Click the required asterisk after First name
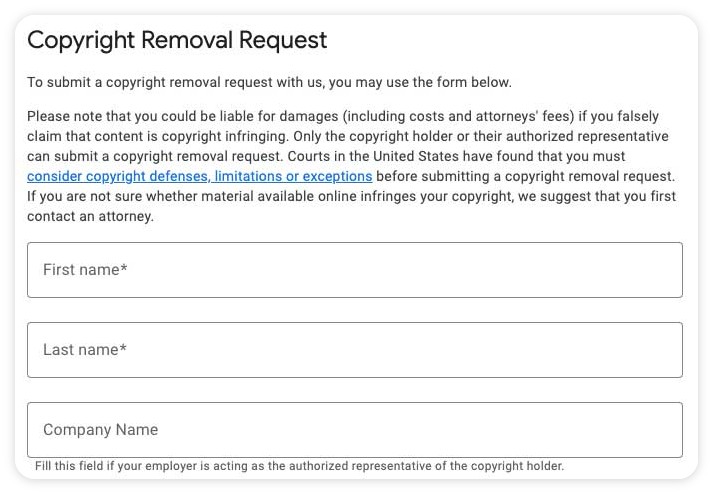Image resolution: width=712 pixels, height=492 pixels. pyautogui.click(x=124, y=269)
